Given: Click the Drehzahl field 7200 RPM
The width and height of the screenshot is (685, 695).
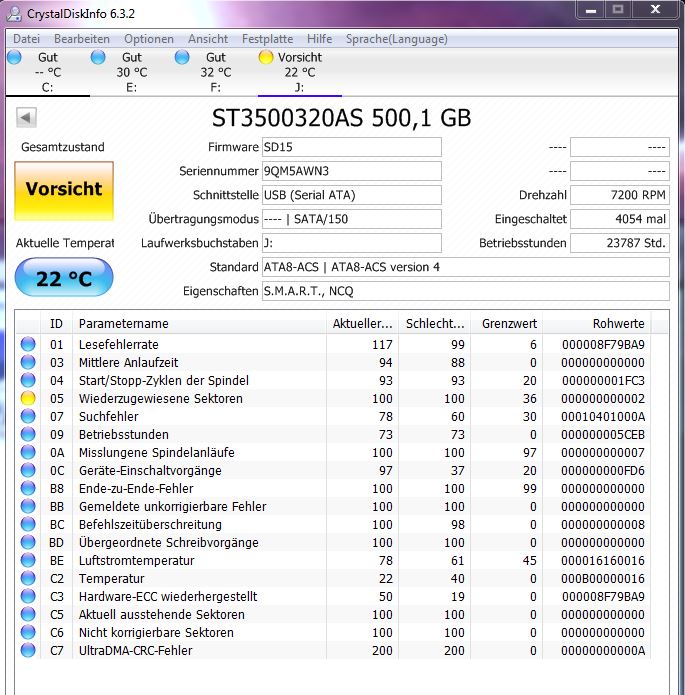Looking at the screenshot, I should pyautogui.click(x=620, y=195).
